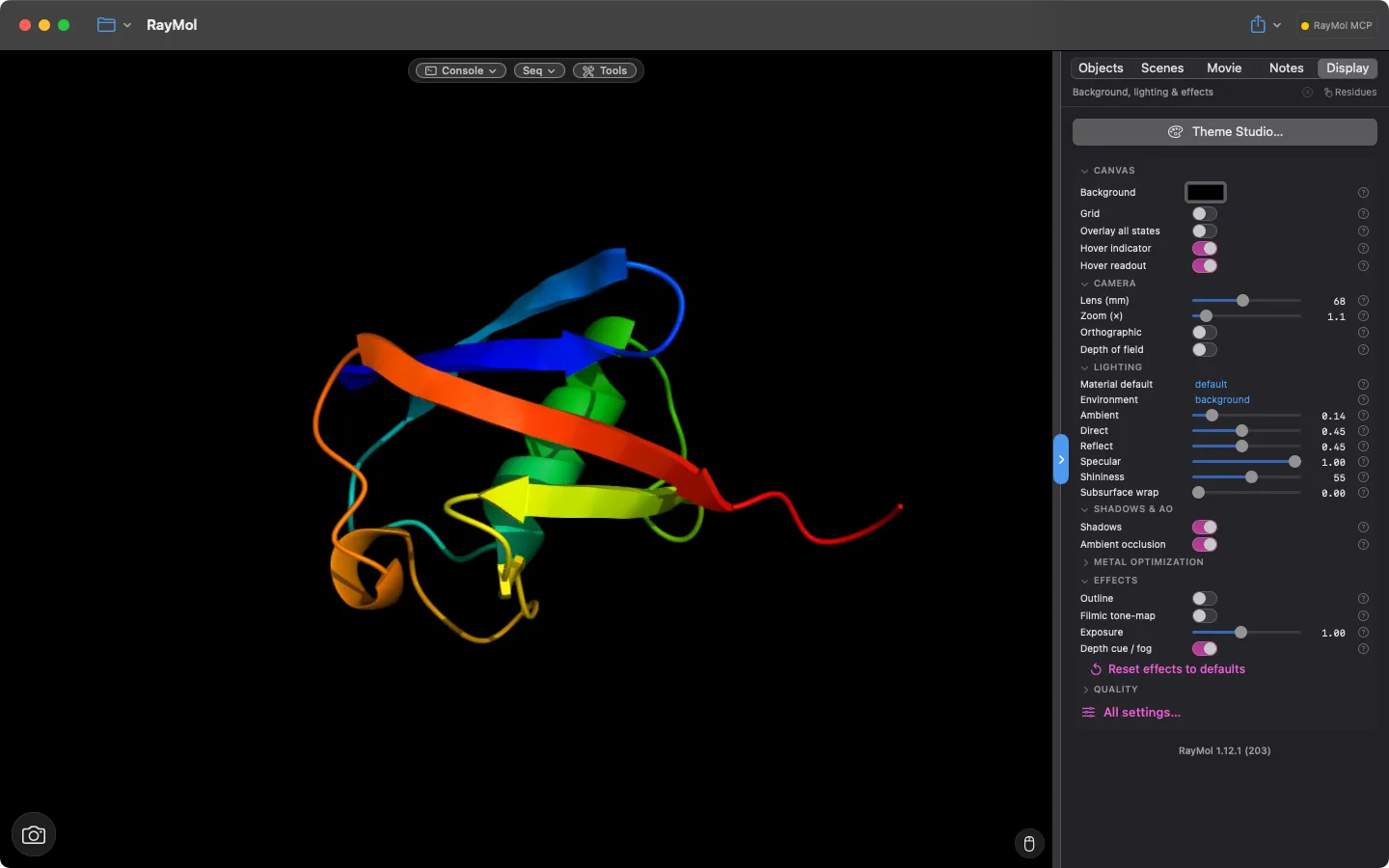This screenshot has height=868, width=1389.
Task: Open Theme Studio
Action: tap(1225, 132)
